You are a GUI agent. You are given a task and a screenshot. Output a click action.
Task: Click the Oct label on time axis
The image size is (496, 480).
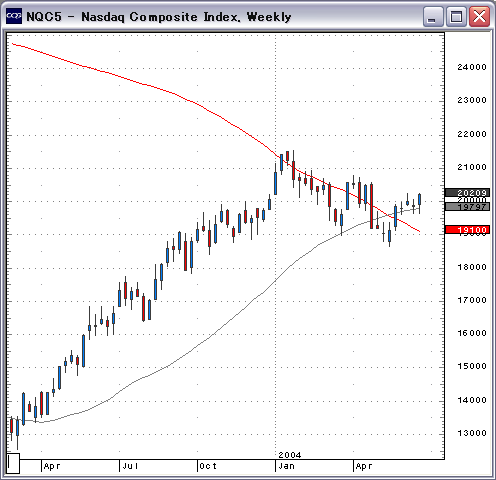coord(208,466)
